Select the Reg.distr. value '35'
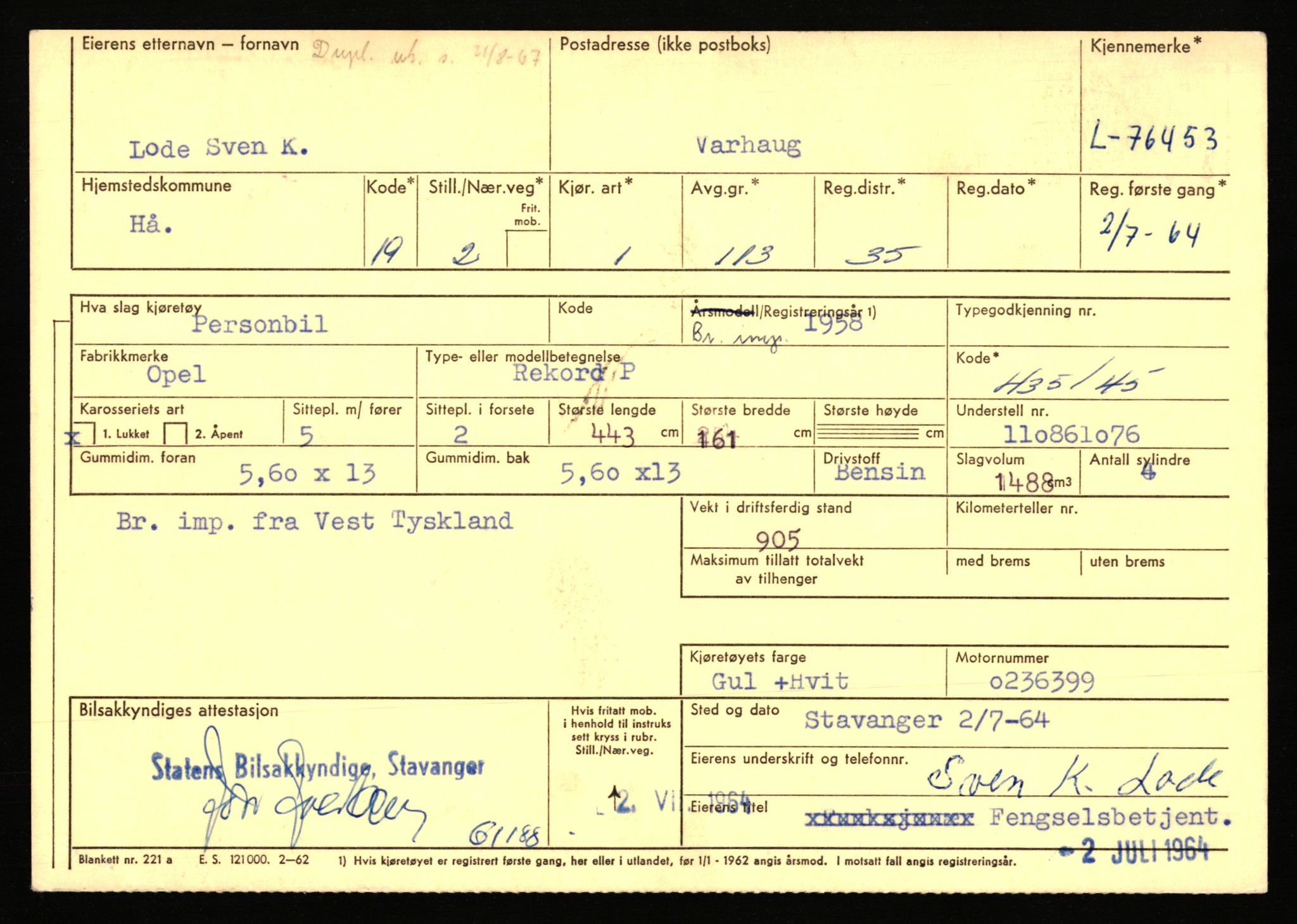Viewport: 1297px width, 924px height. (x=882, y=255)
